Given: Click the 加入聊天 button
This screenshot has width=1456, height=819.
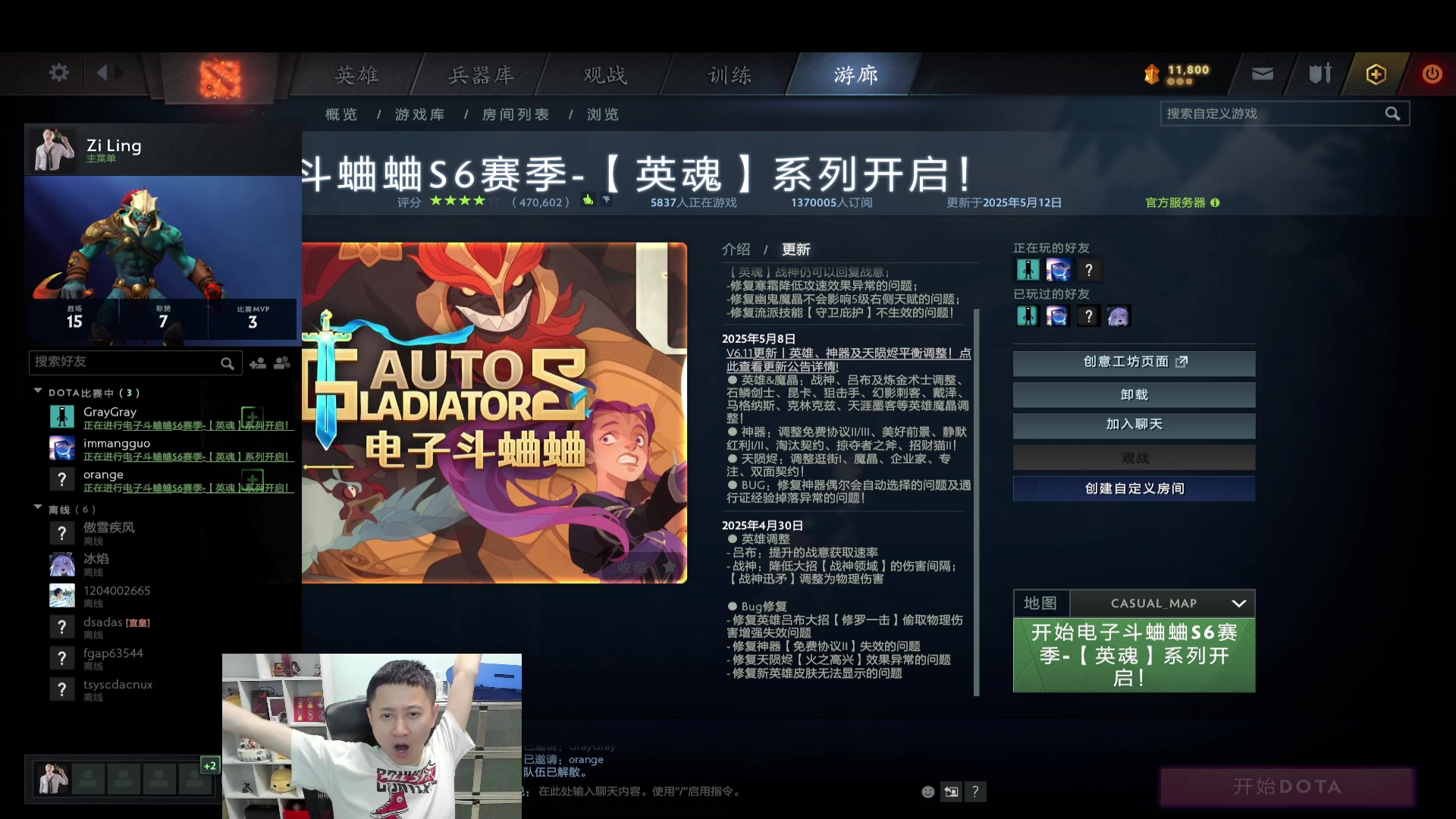Looking at the screenshot, I should click(1134, 425).
